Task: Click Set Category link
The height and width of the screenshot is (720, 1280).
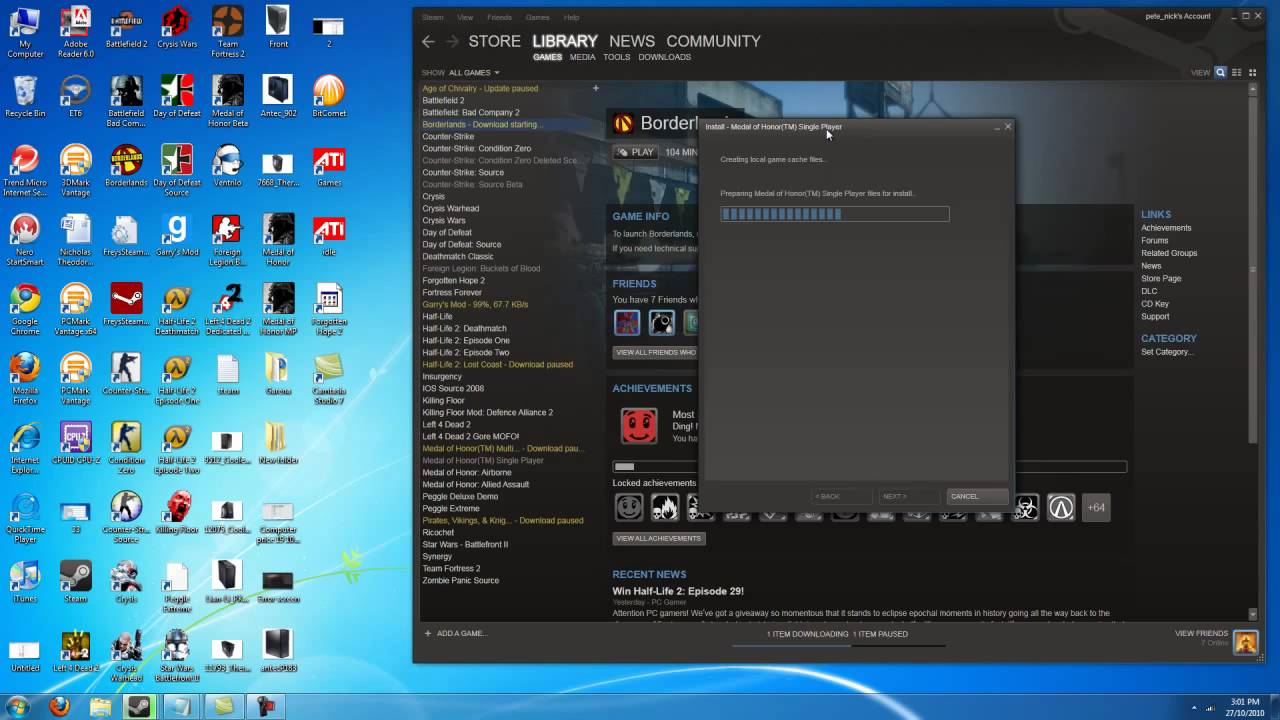Action: tap(1167, 352)
